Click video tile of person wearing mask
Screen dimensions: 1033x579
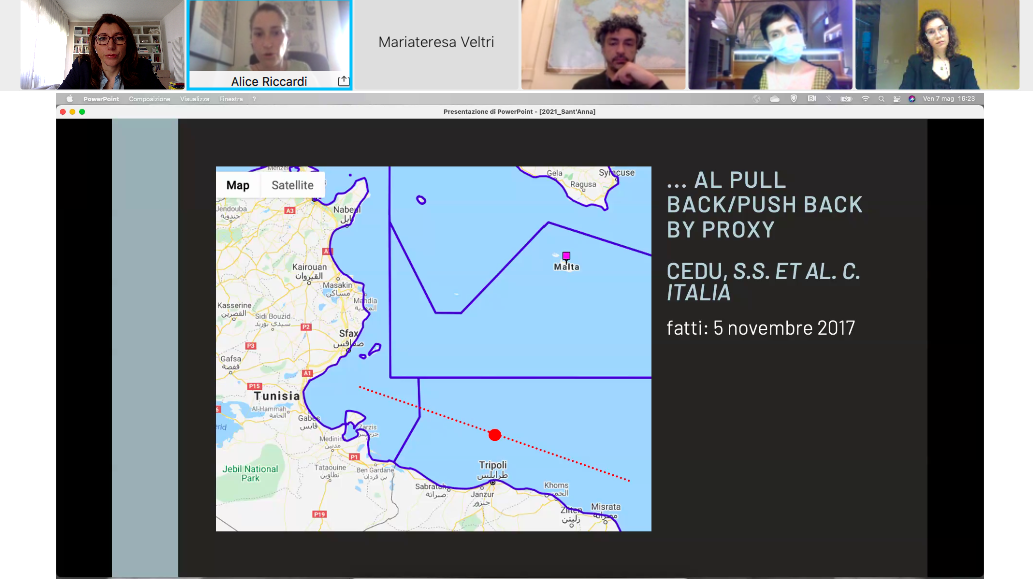tap(770, 45)
